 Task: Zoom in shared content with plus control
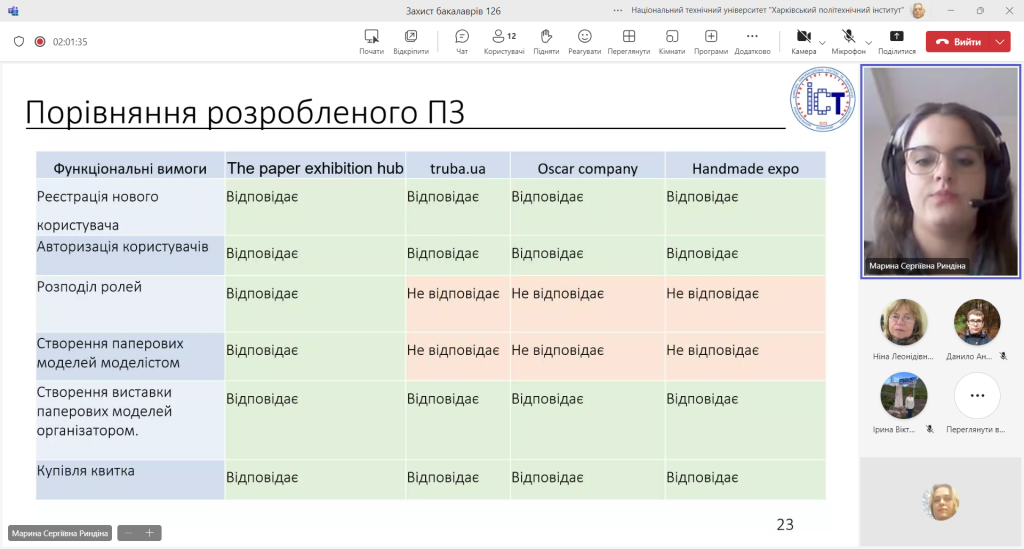[x=149, y=533]
